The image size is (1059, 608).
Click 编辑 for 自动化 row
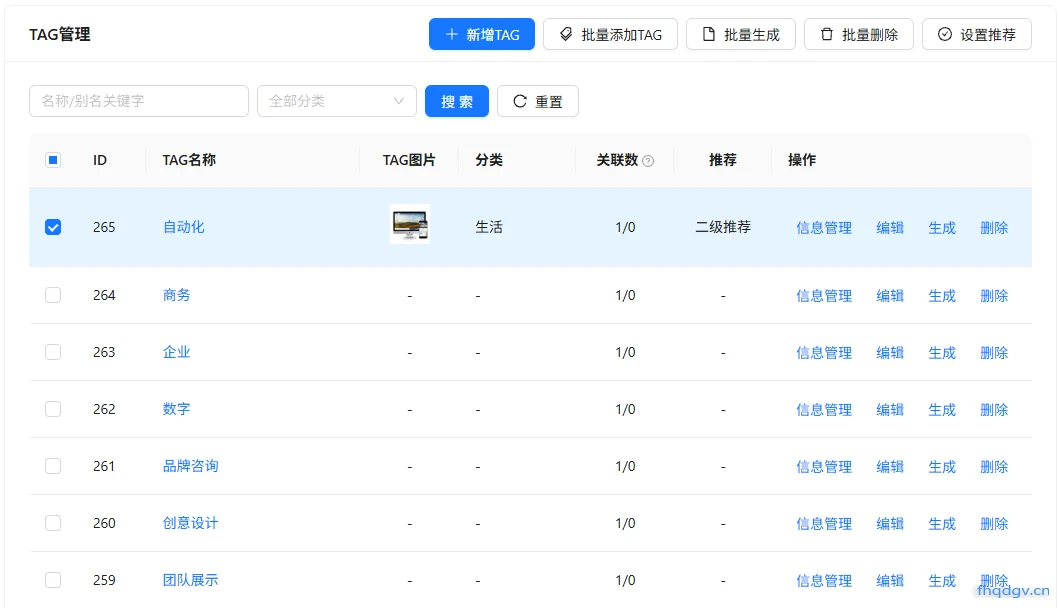pos(890,228)
